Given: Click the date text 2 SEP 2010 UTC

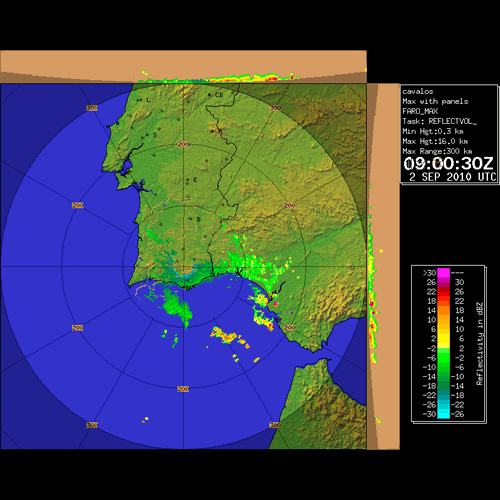Looking at the screenshot, I should [x=452, y=177].
